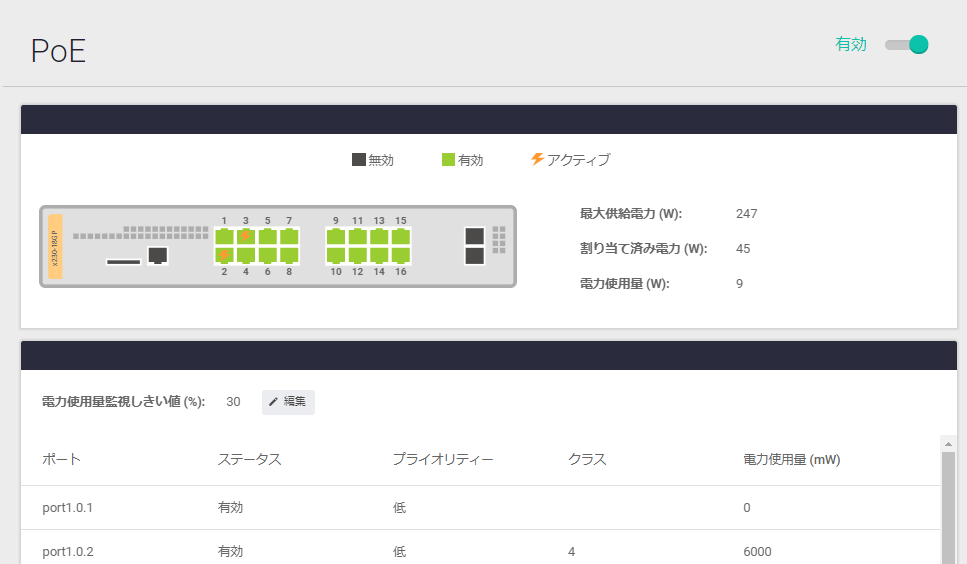
Task: Toggle the PoE 有効 switch off
Action: 907,45
